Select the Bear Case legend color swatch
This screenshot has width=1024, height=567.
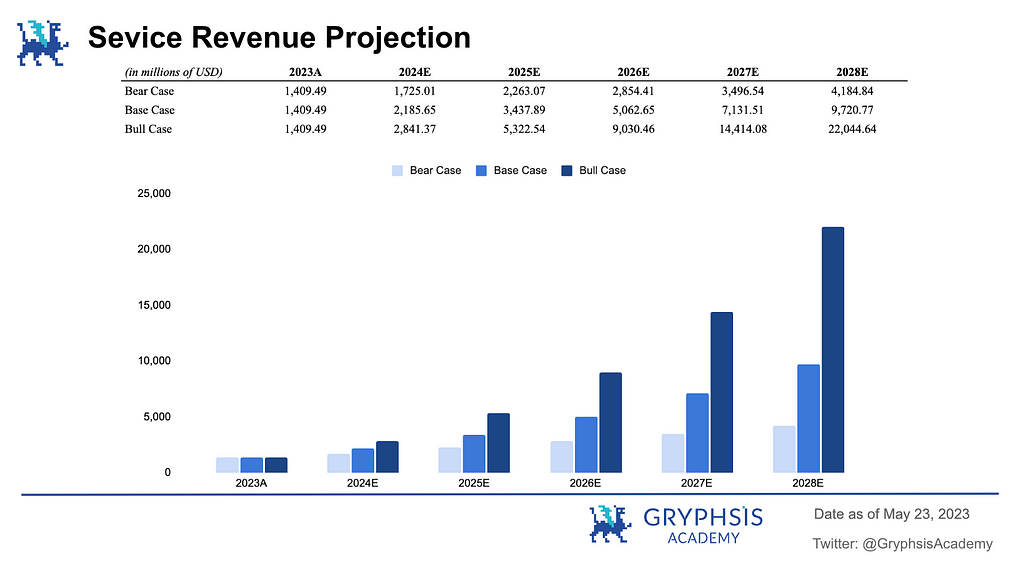(x=398, y=170)
